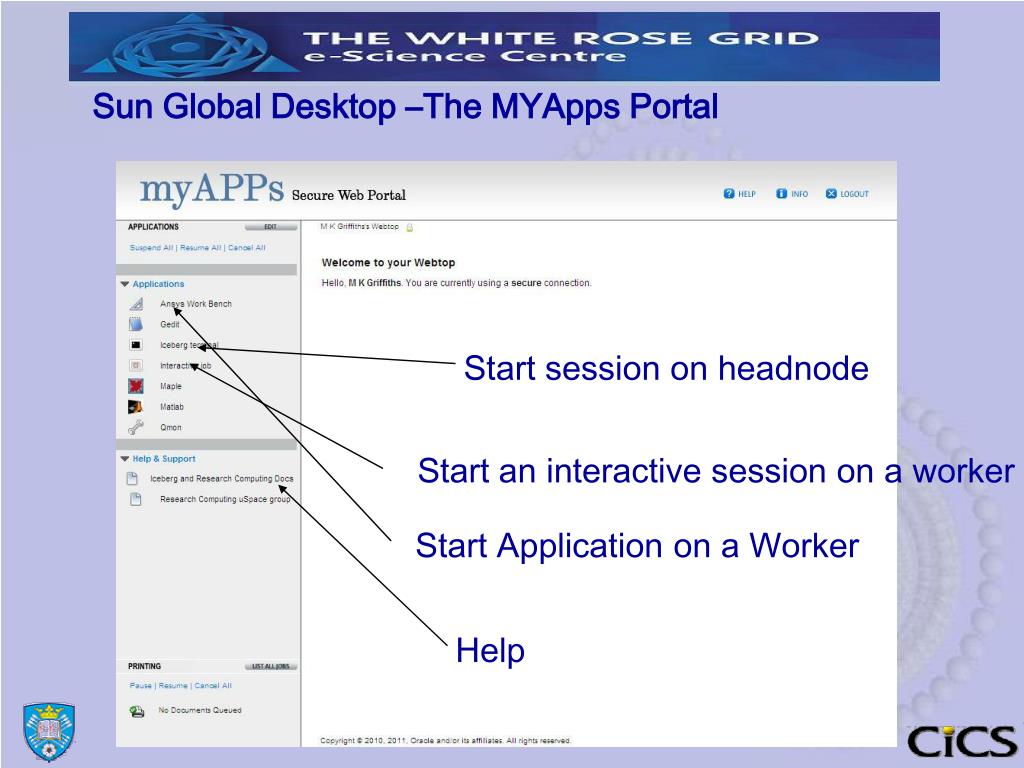Click the HELP text in the header

(747, 194)
